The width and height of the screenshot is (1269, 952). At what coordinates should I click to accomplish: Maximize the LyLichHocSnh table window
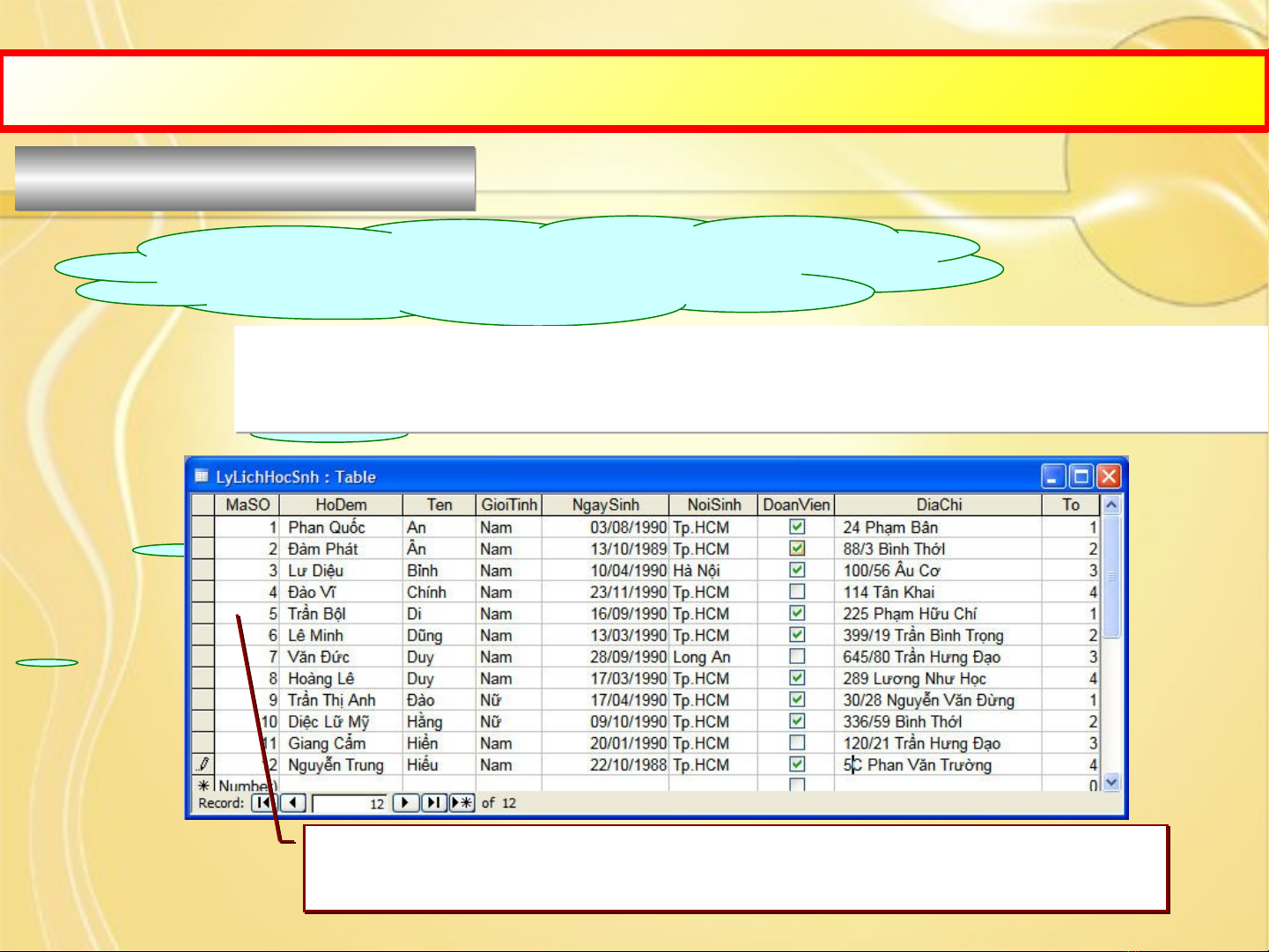[x=1081, y=477]
